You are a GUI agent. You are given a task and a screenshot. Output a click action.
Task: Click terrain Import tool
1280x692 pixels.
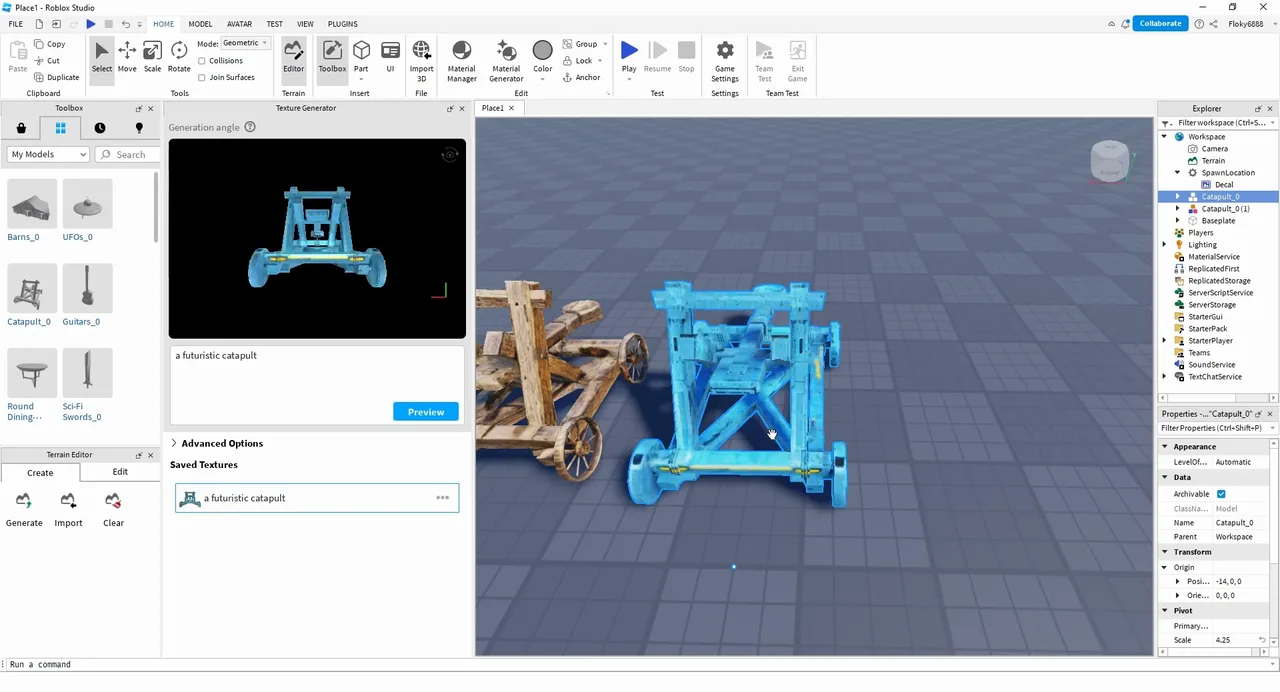(x=68, y=509)
